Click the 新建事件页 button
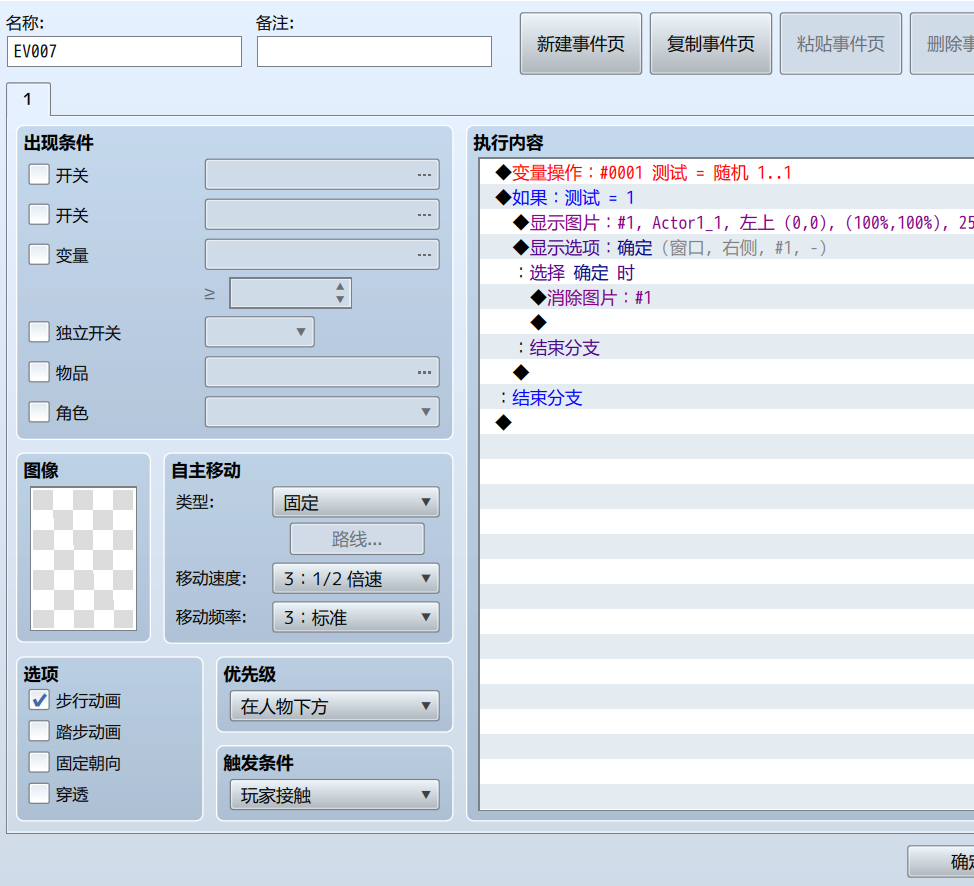The width and height of the screenshot is (974, 886). pyautogui.click(x=580, y=43)
